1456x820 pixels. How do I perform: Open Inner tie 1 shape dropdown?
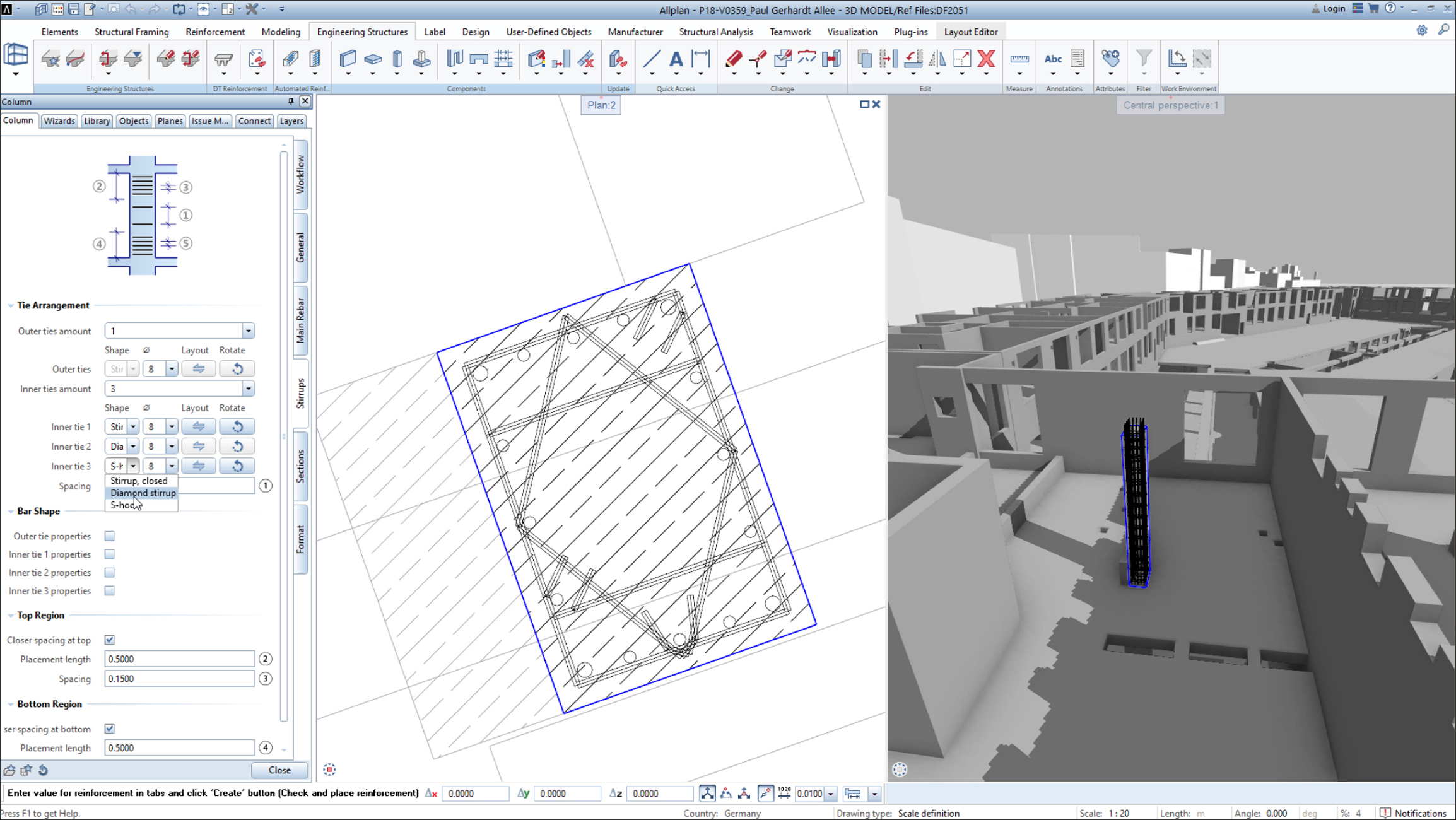(x=132, y=427)
